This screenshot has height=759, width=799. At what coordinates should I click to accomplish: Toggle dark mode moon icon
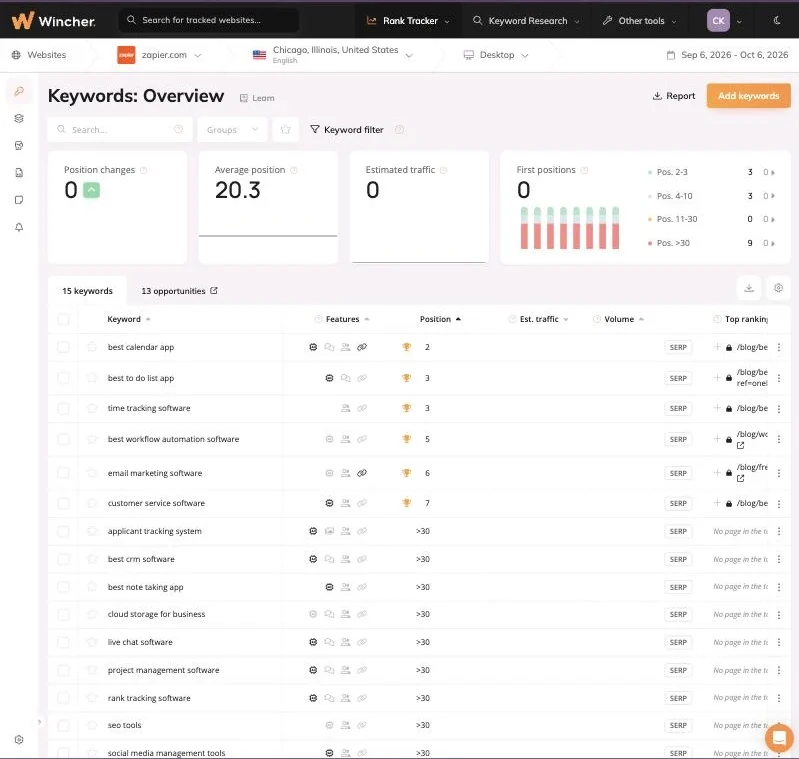(x=777, y=20)
